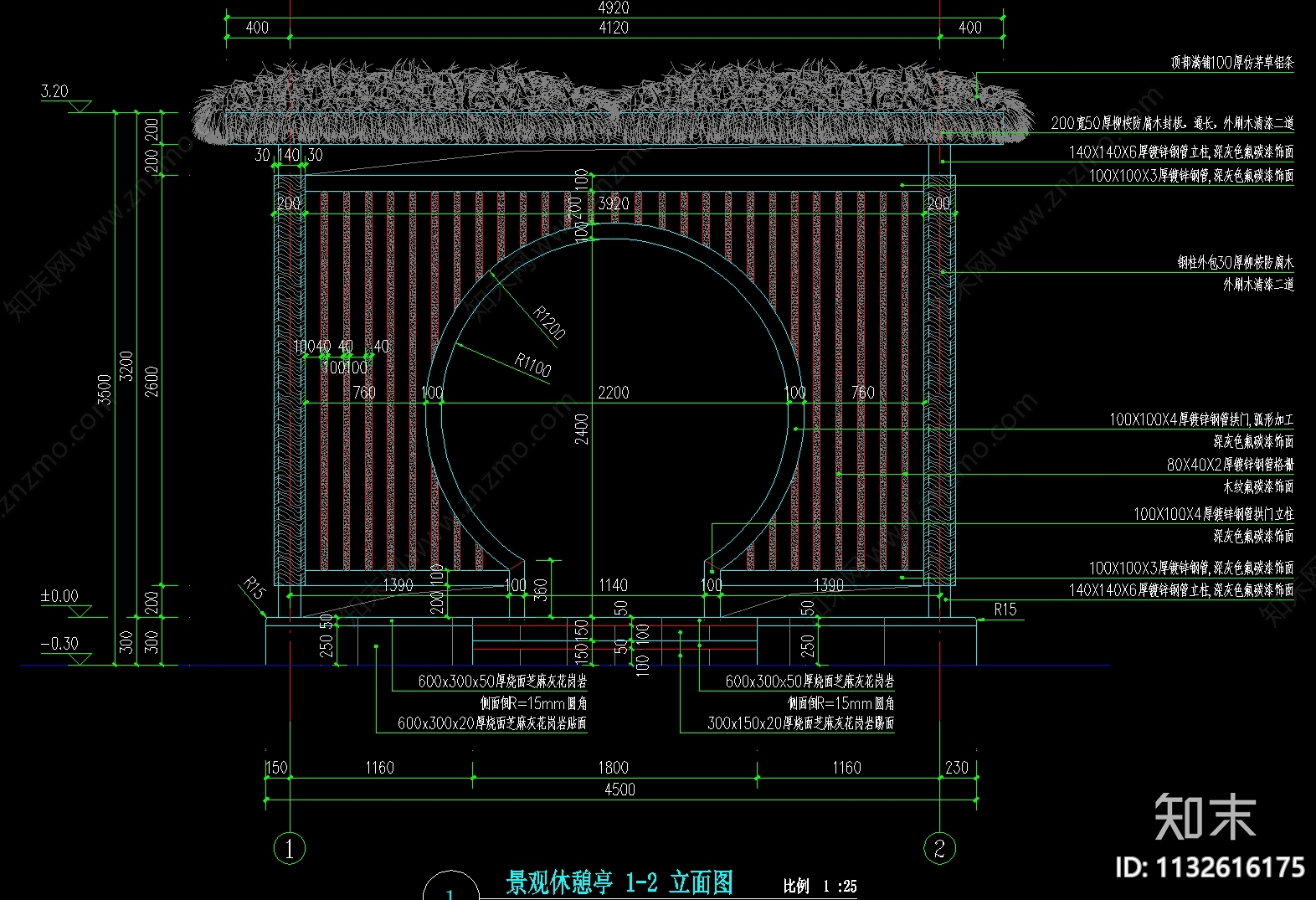Click grid axis bubble number 2
Screen dimensions: 1316x900
coord(939,848)
